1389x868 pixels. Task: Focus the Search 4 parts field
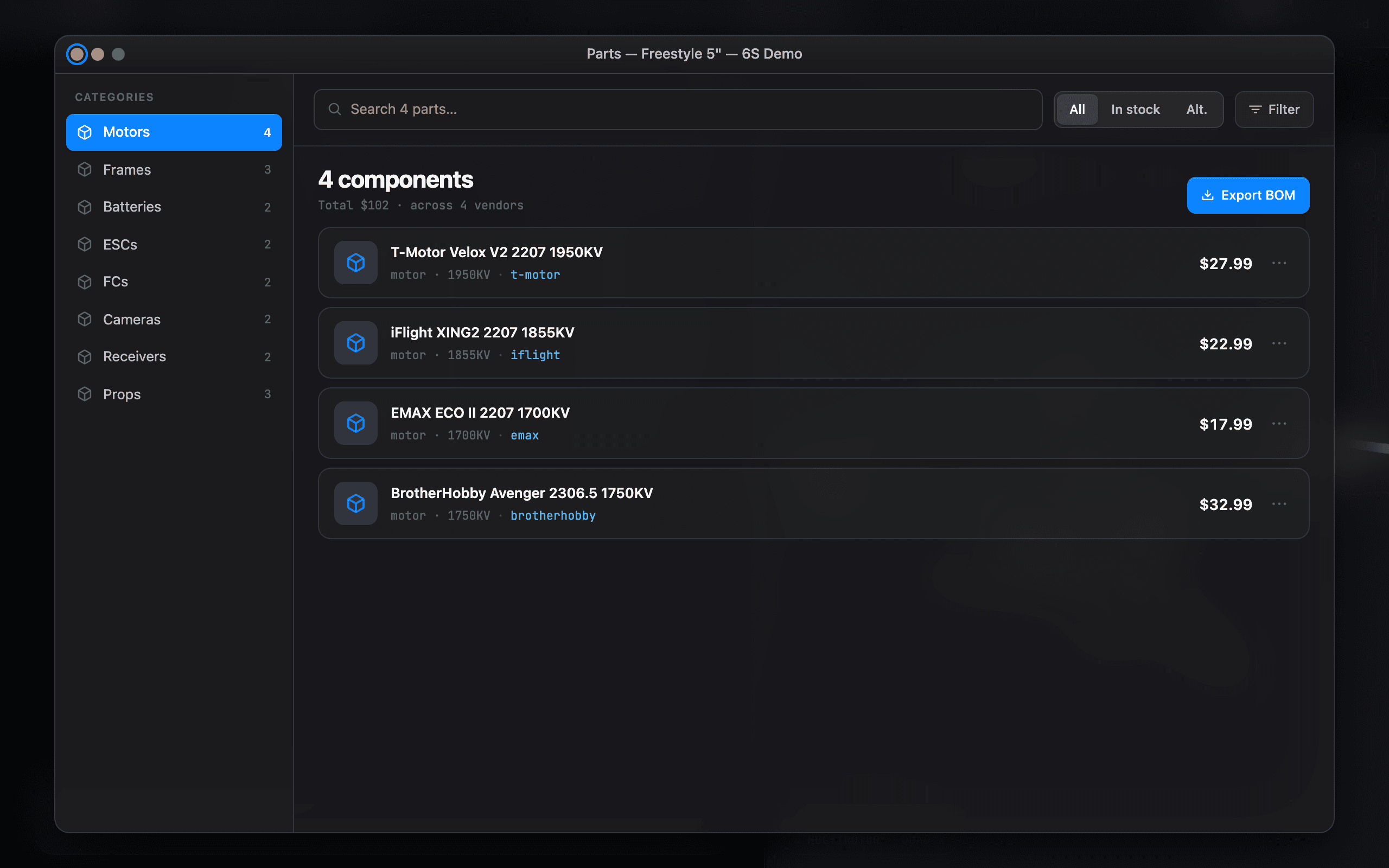[x=678, y=109]
